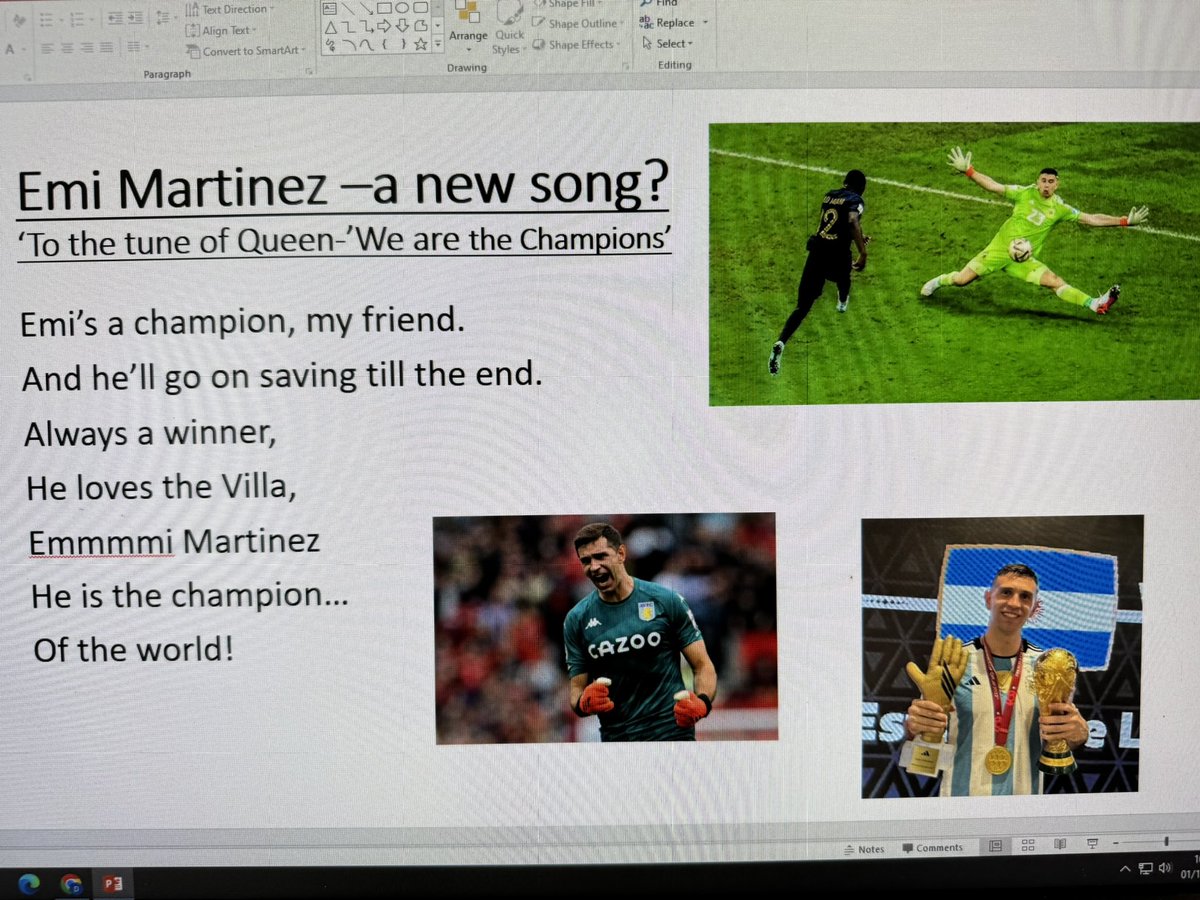Open the Select menu in Editing group
Screen dimensions: 1200x900
pos(668,43)
